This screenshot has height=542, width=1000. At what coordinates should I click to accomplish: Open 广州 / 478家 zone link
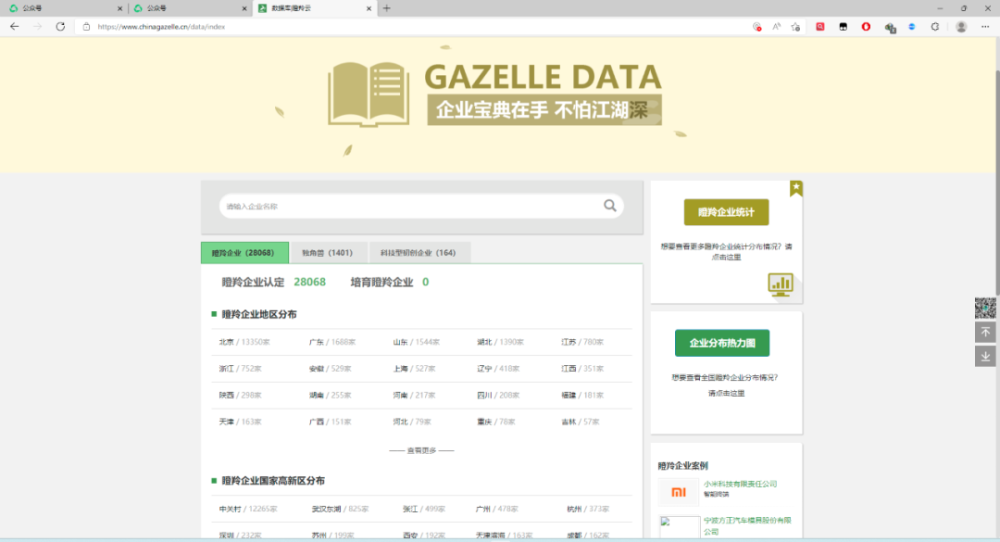(497, 509)
